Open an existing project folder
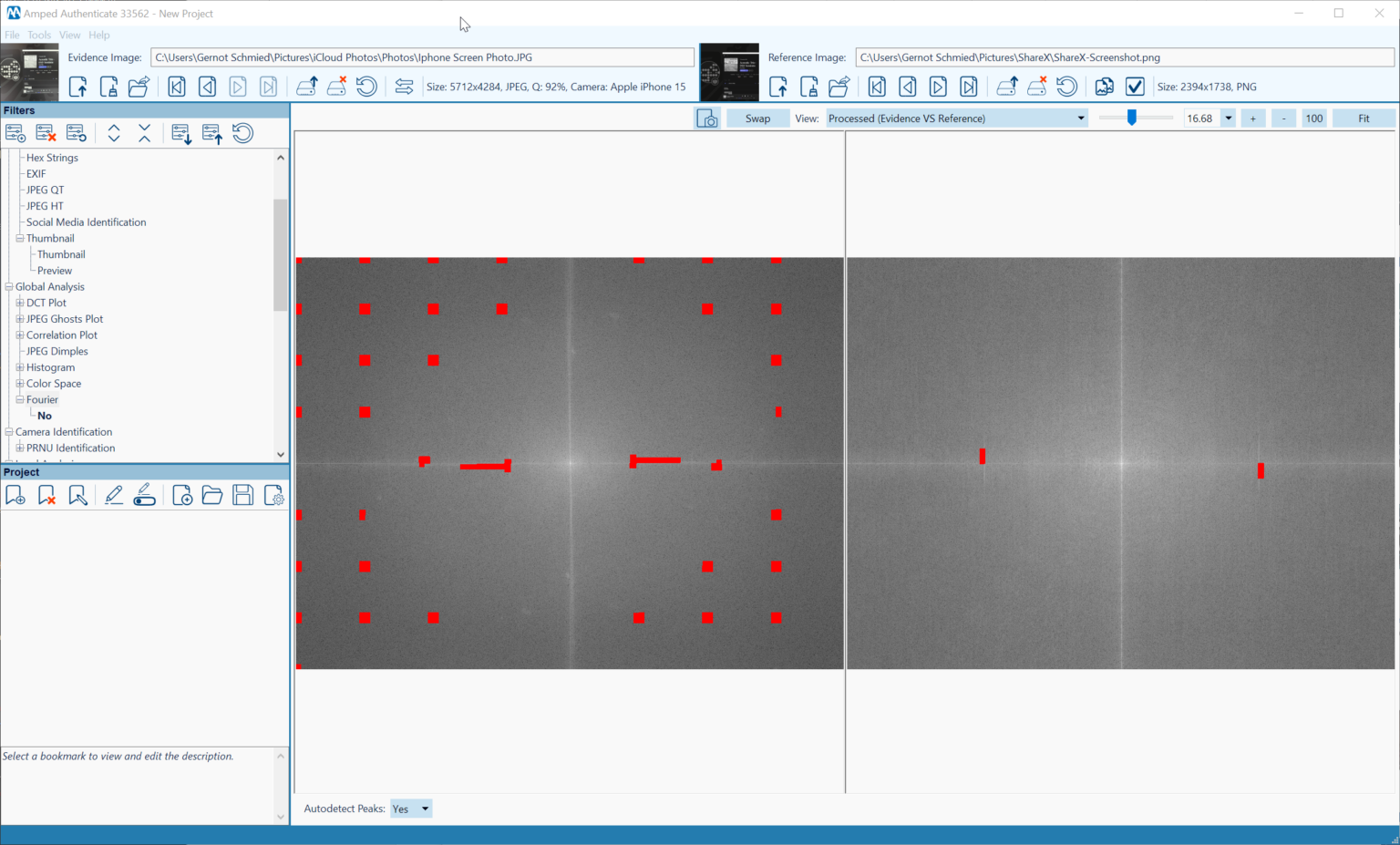Image resolution: width=1400 pixels, height=845 pixels. (212, 495)
